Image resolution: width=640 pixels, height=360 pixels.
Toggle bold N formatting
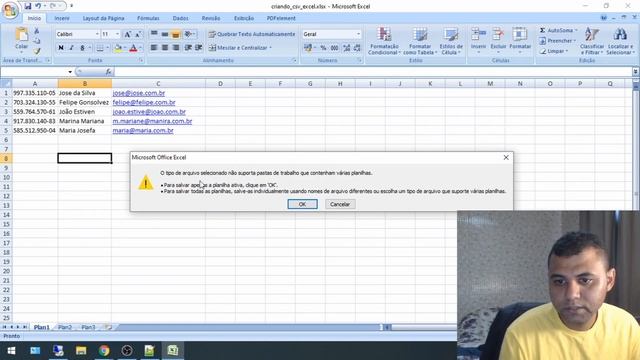[61, 48]
